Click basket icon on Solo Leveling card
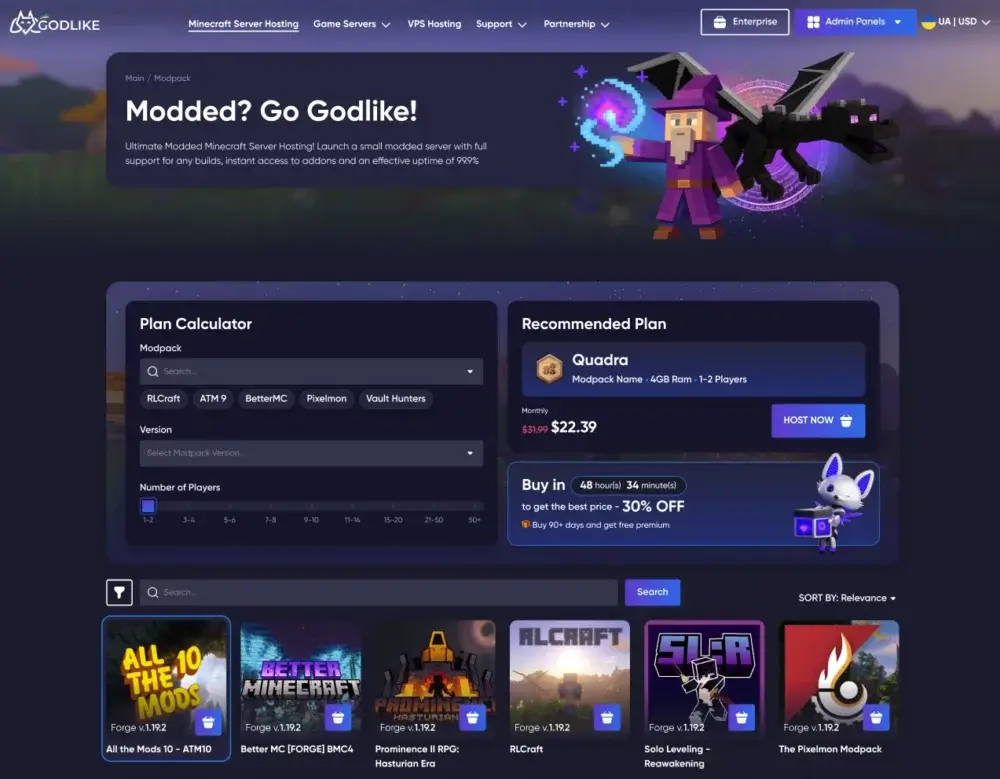Screen dimensions: 1000x779 (x=742, y=718)
